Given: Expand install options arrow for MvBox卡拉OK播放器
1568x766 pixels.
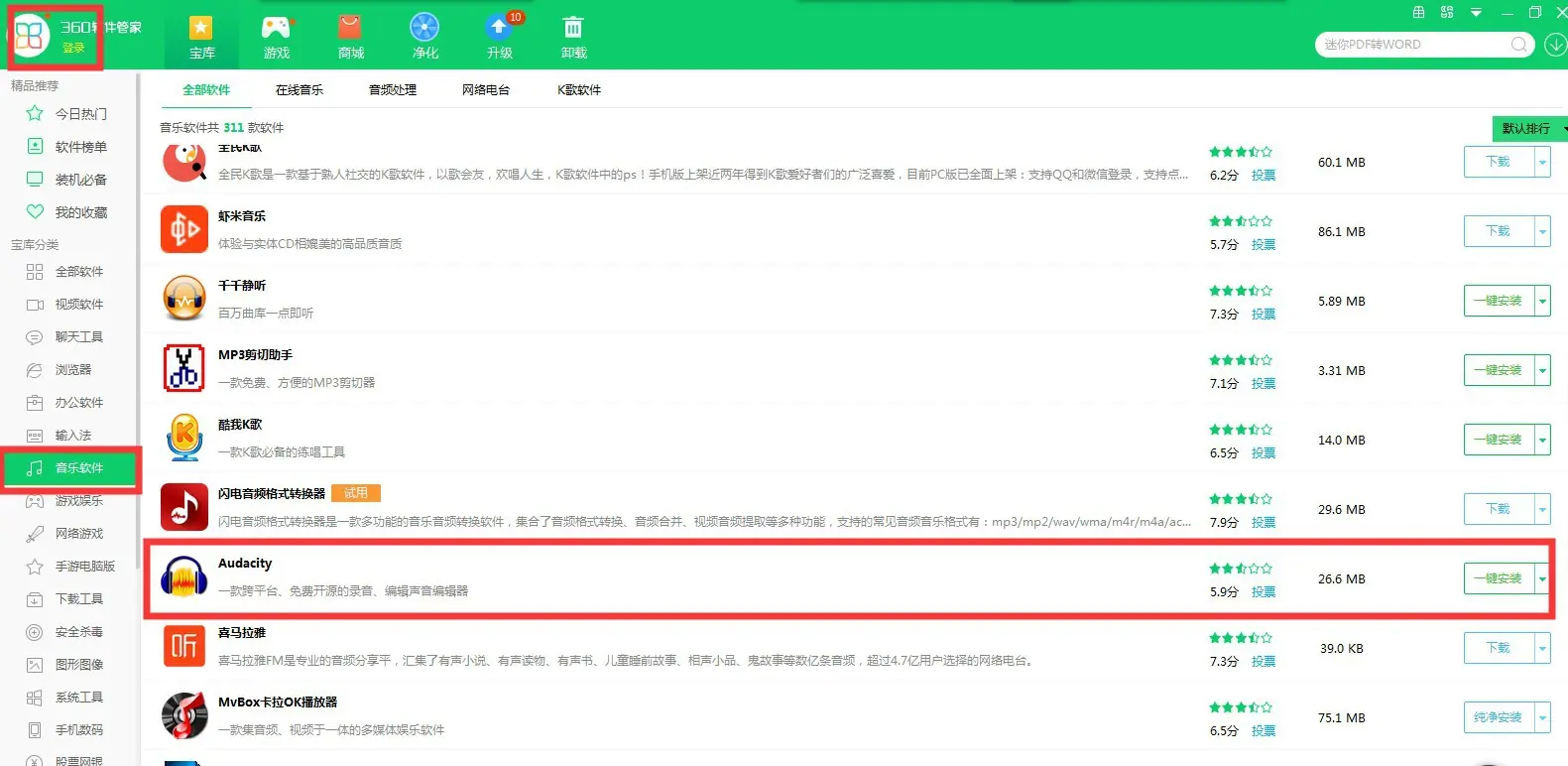Looking at the screenshot, I should coord(1542,717).
